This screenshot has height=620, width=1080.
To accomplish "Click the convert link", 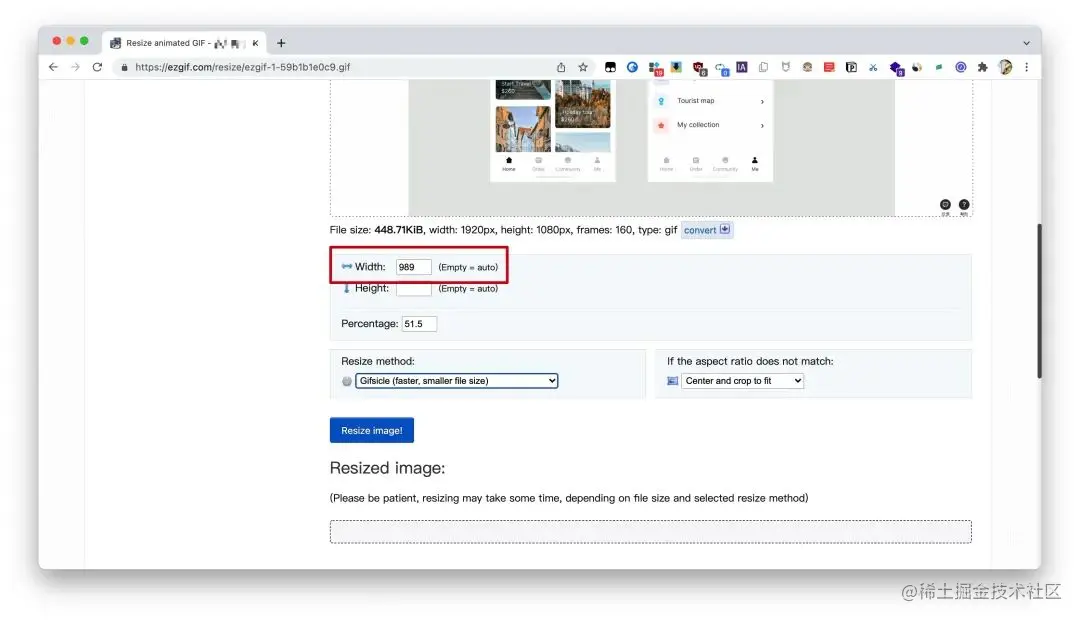I will coord(700,230).
